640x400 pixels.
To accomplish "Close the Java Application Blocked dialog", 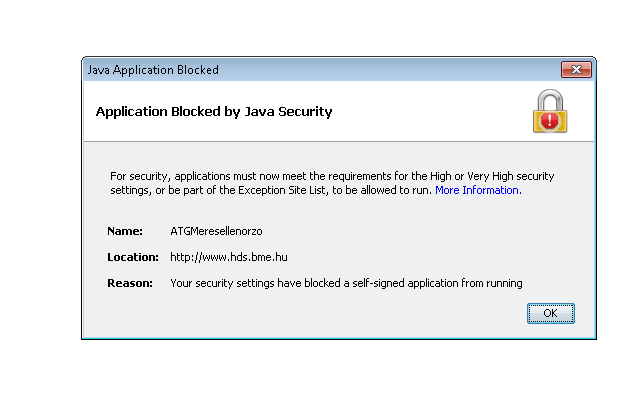I will [x=576, y=69].
